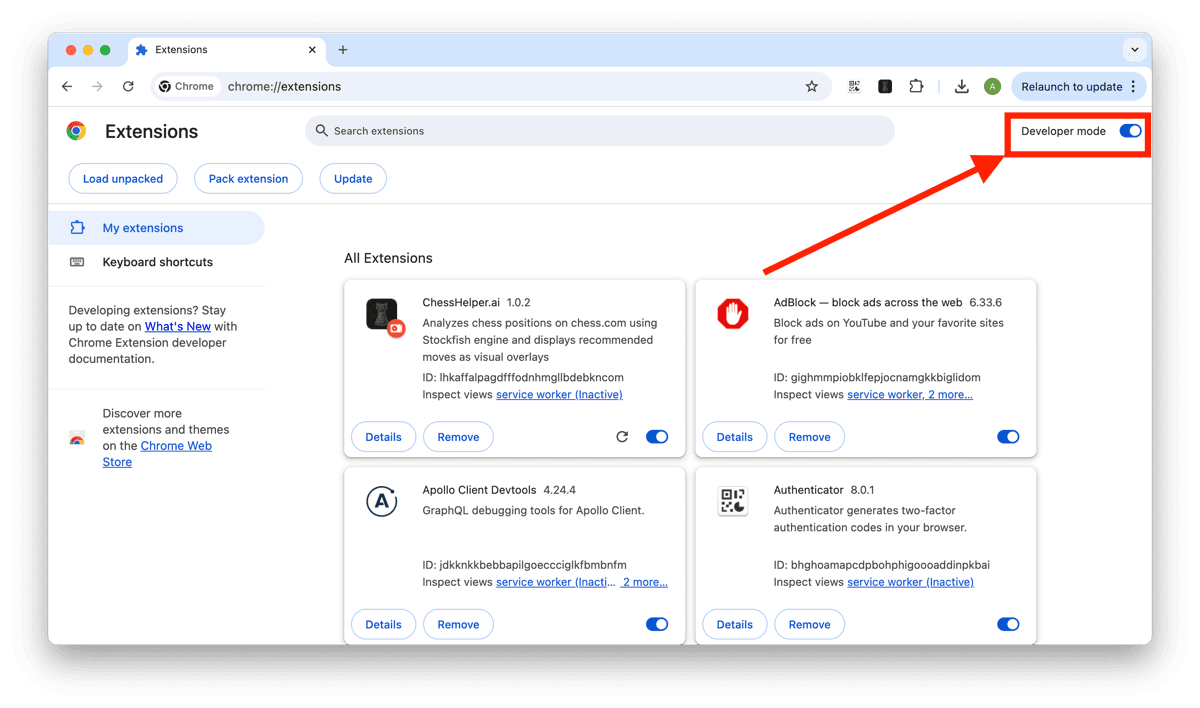The width and height of the screenshot is (1200, 708).
Task: Bookmark this page with the star icon
Action: point(812,86)
